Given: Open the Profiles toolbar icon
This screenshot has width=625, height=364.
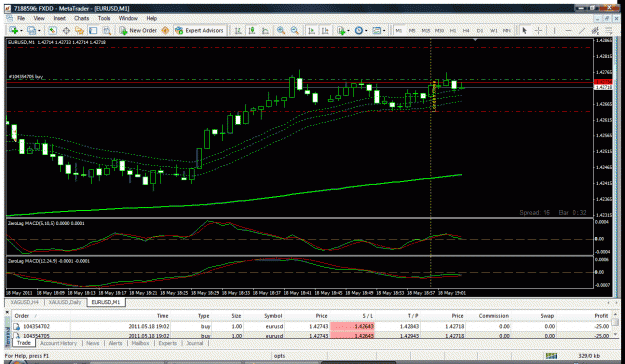Looking at the screenshot, I should pyautogui.click(x=31, y=30).
